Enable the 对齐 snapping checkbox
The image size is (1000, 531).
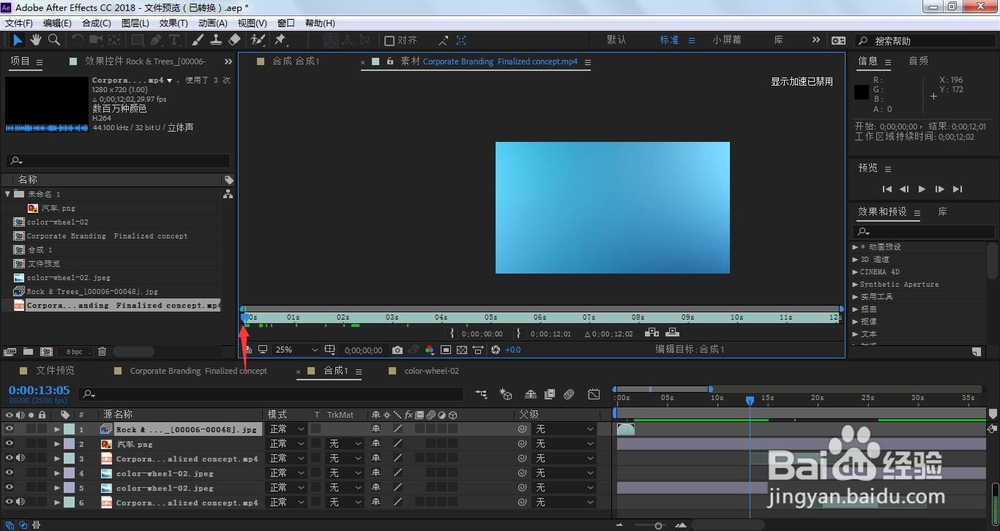click(x=389, y=41)
